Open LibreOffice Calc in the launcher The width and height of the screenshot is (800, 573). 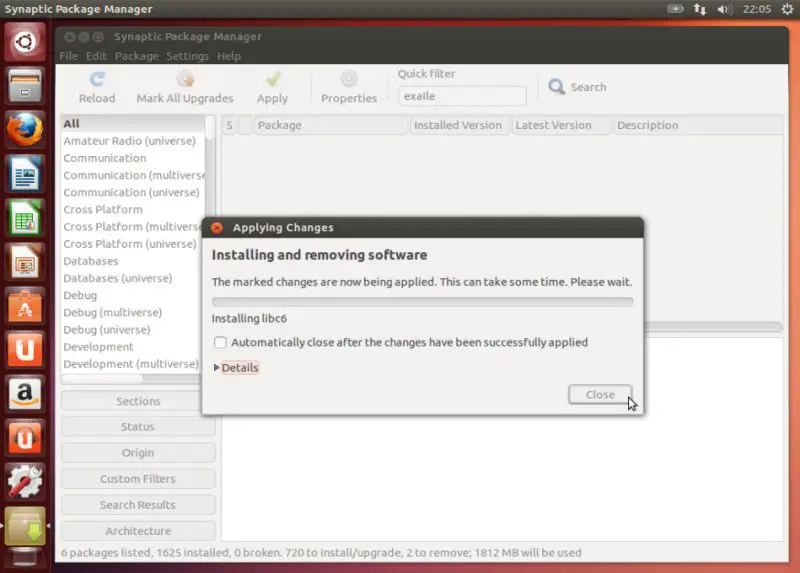24,218
